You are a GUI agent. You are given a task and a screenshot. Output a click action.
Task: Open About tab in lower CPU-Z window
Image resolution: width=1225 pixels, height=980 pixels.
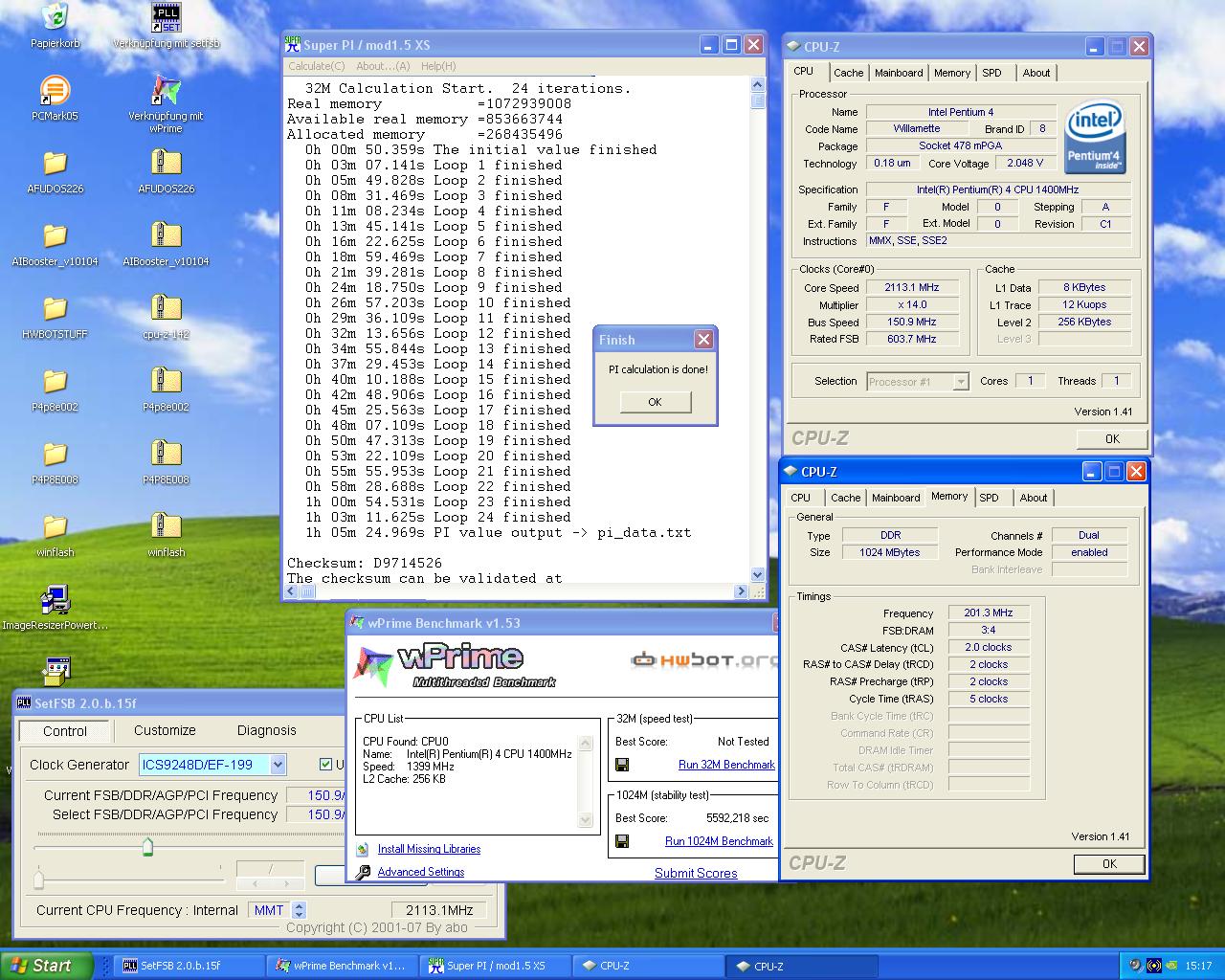pos(1033,498)
